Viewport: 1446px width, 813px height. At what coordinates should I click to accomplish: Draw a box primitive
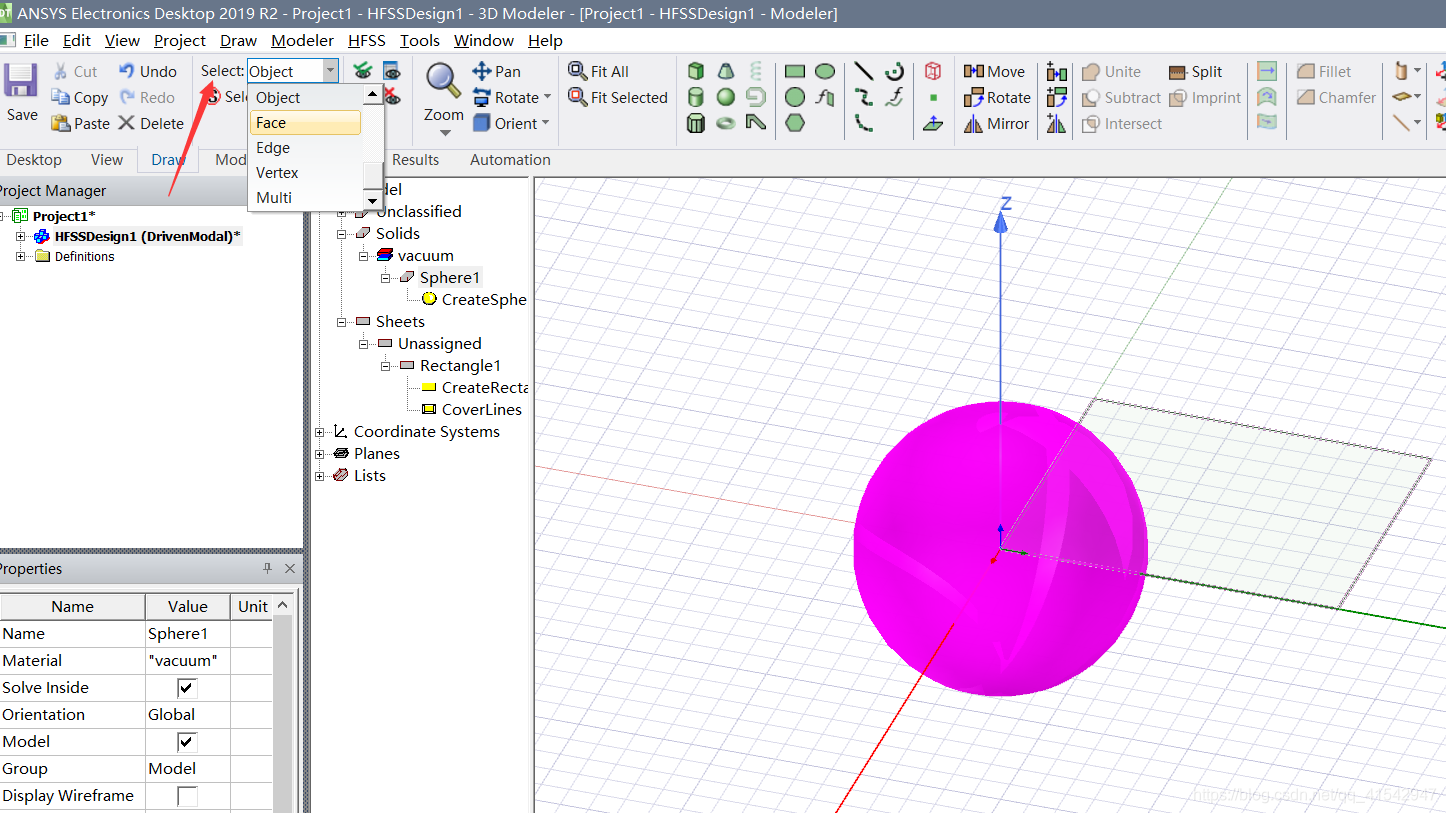[x=696, y=71]
